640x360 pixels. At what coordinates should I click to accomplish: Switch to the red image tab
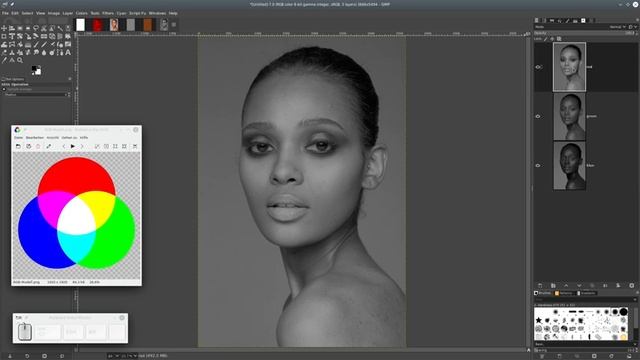coord(97,24)
